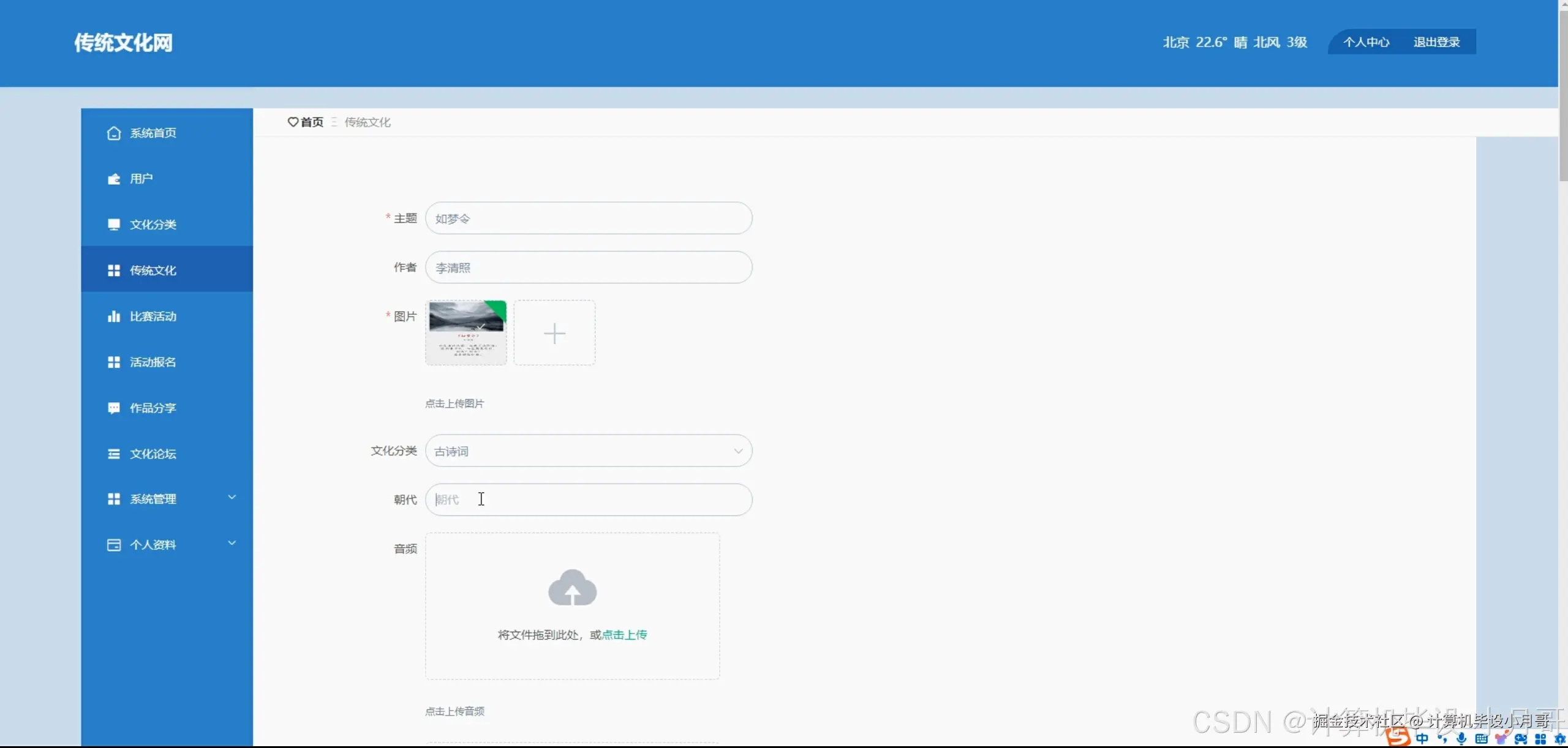The width and height of the screenshot is (1568, 748).
Task: Click the 点击上传 link in audio box
Action: coord(624,635)
